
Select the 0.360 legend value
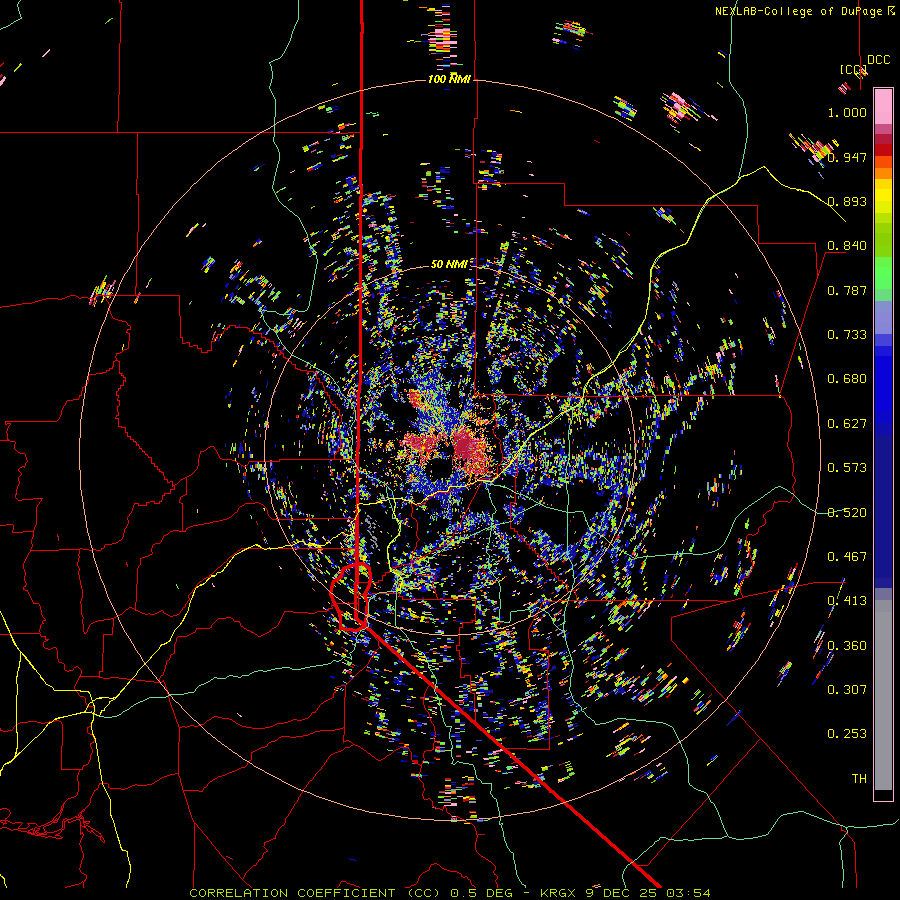[x=847, y=646]
